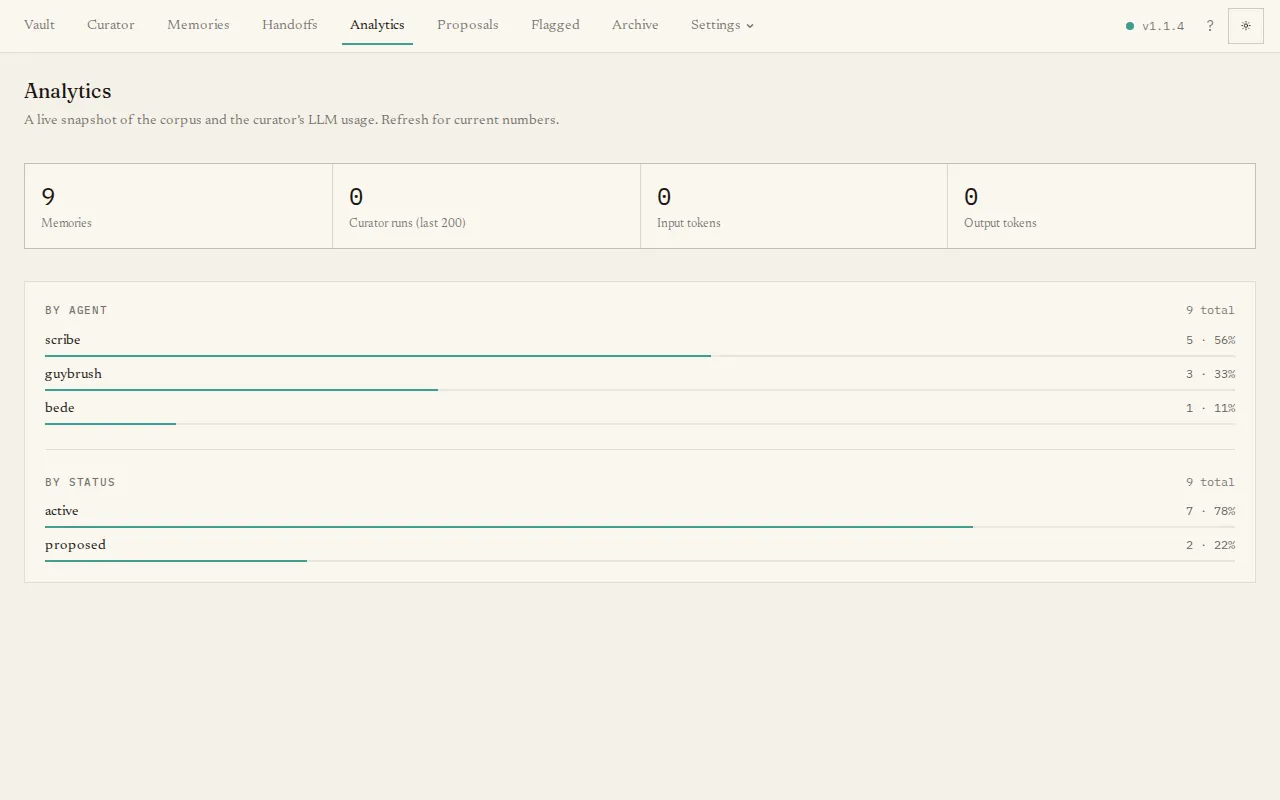This screenshot has height=800, width=1280.
Task: Click the Curator runs (last 200) card
Action: click(486, 206)
